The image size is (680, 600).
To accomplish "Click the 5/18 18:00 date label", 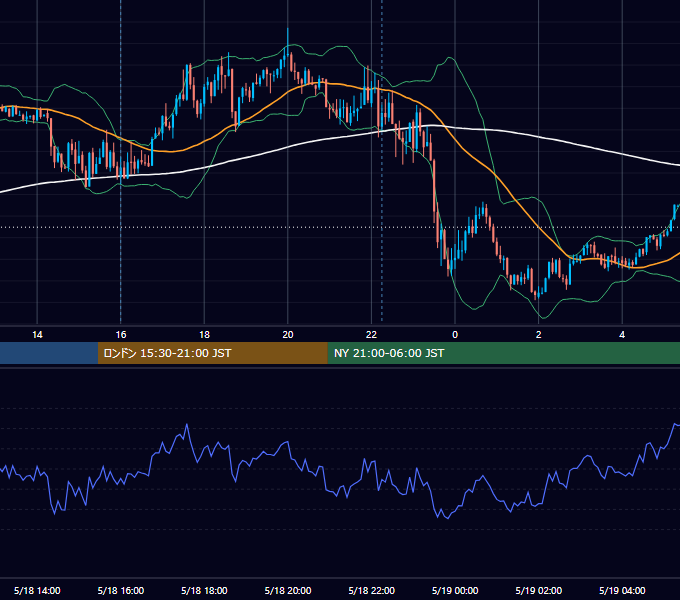I will pos(204,590).
